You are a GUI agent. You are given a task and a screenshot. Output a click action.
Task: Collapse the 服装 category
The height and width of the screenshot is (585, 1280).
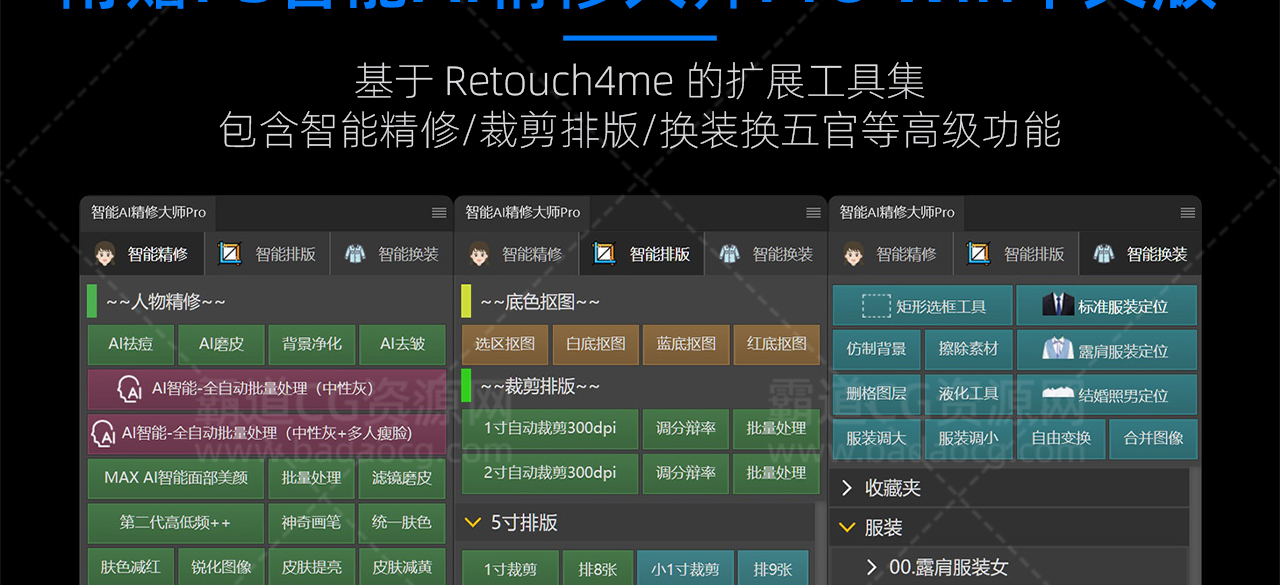pos(847,527)
